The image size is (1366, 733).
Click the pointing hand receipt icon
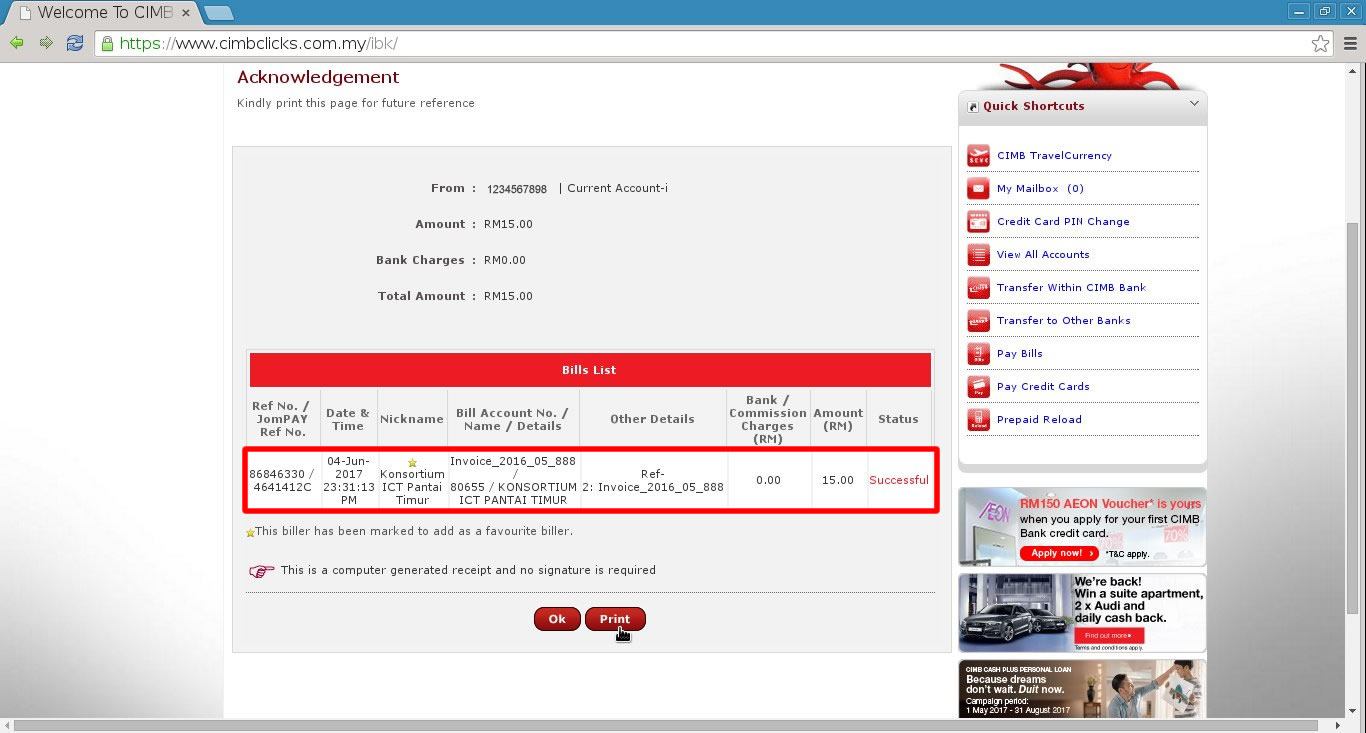coord(261,571)
